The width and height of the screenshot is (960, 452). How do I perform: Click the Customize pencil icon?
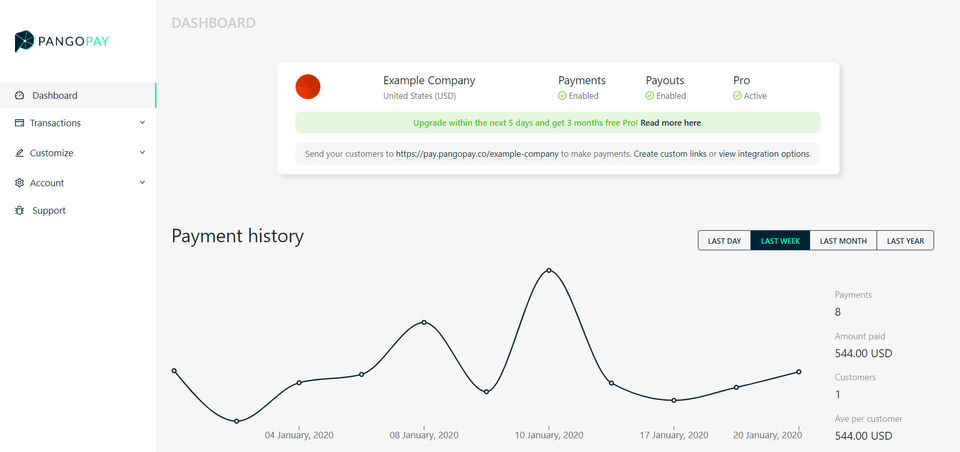pyautogui.click(x=20, y=153)
